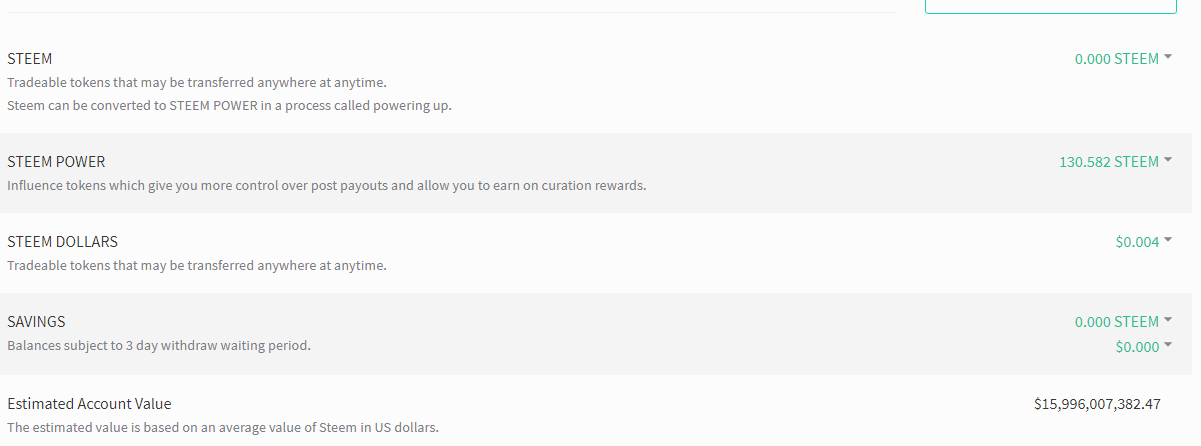Expand the $0.004 Steem Dollars dropdown
1201x446 pixels.
tap(1143, 242)
